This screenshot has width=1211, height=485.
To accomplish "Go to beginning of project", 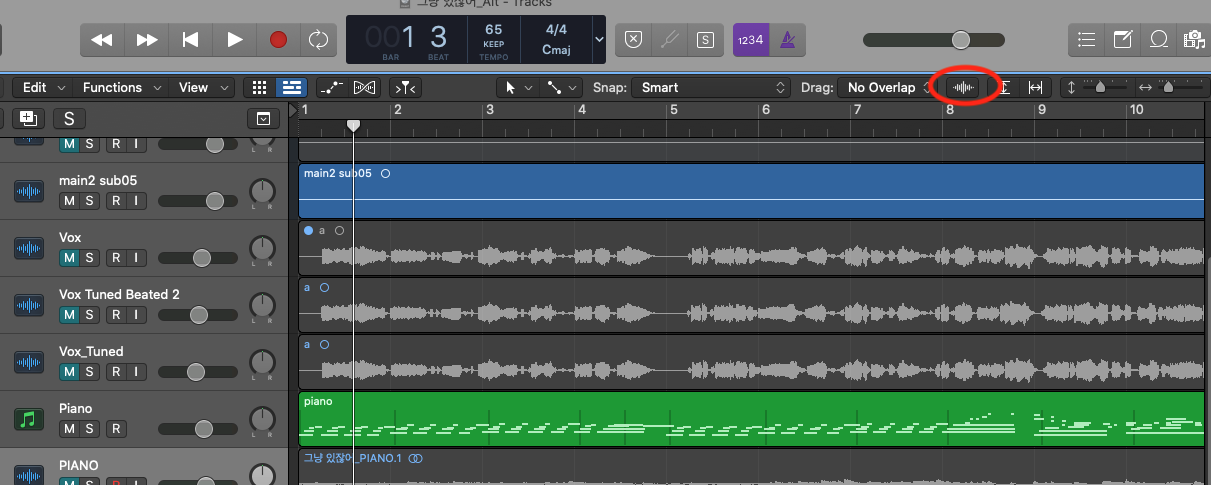I will coord(190,40).
